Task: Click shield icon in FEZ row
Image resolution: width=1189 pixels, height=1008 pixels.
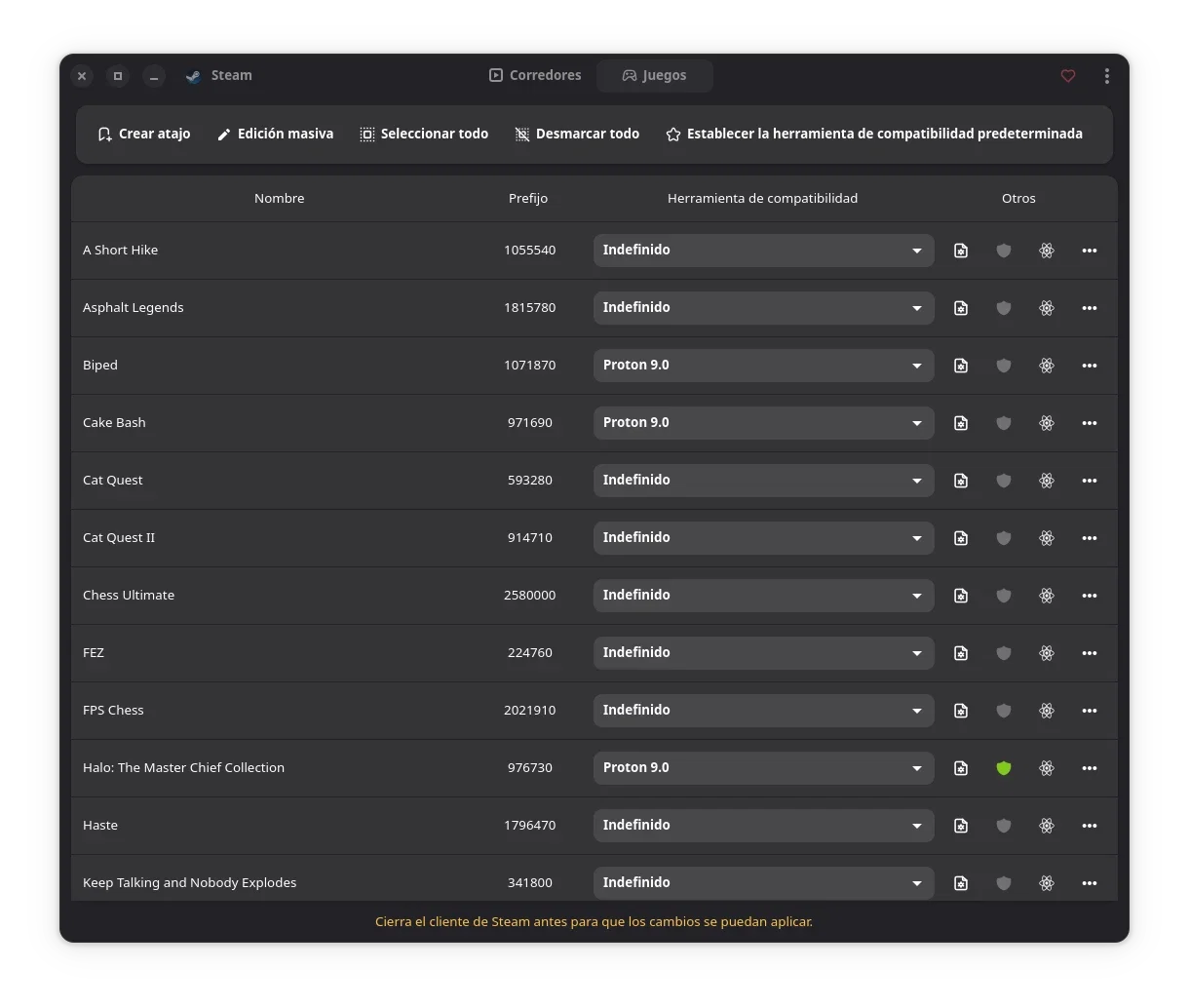Action: point(1004,653)
